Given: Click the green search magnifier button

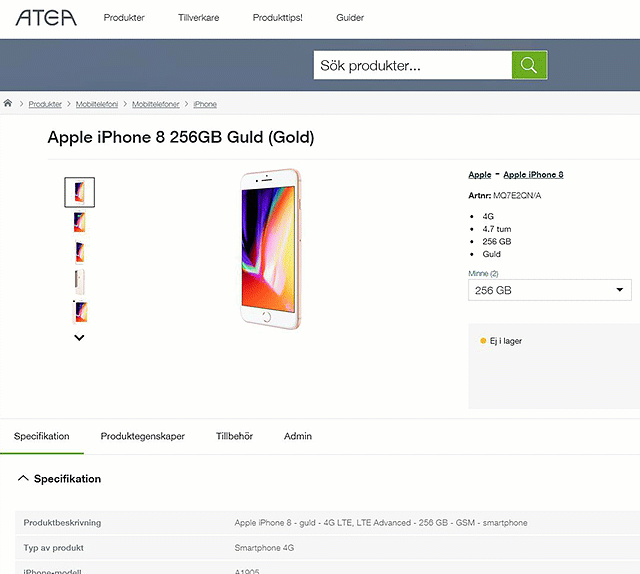Looking at the screenshot, I should click(x=529, y=66).
